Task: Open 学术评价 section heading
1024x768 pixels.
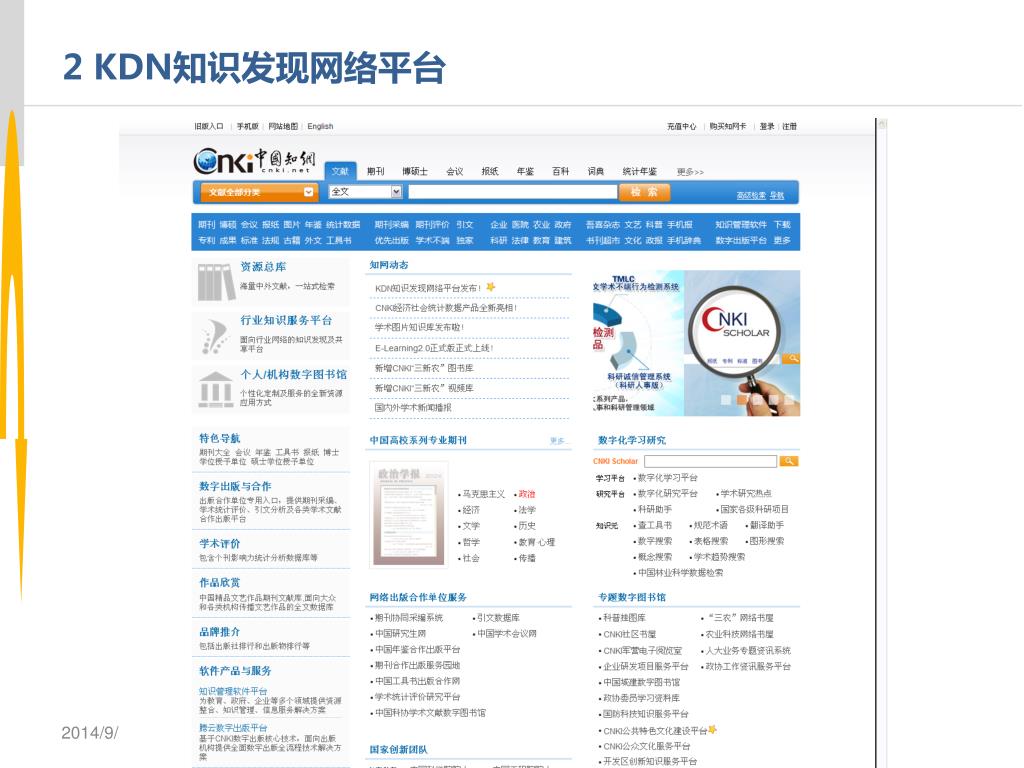Action: tap(219, 543)
